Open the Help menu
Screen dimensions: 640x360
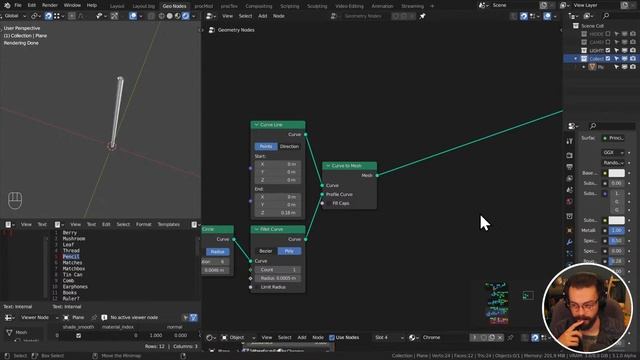[92, 5]
